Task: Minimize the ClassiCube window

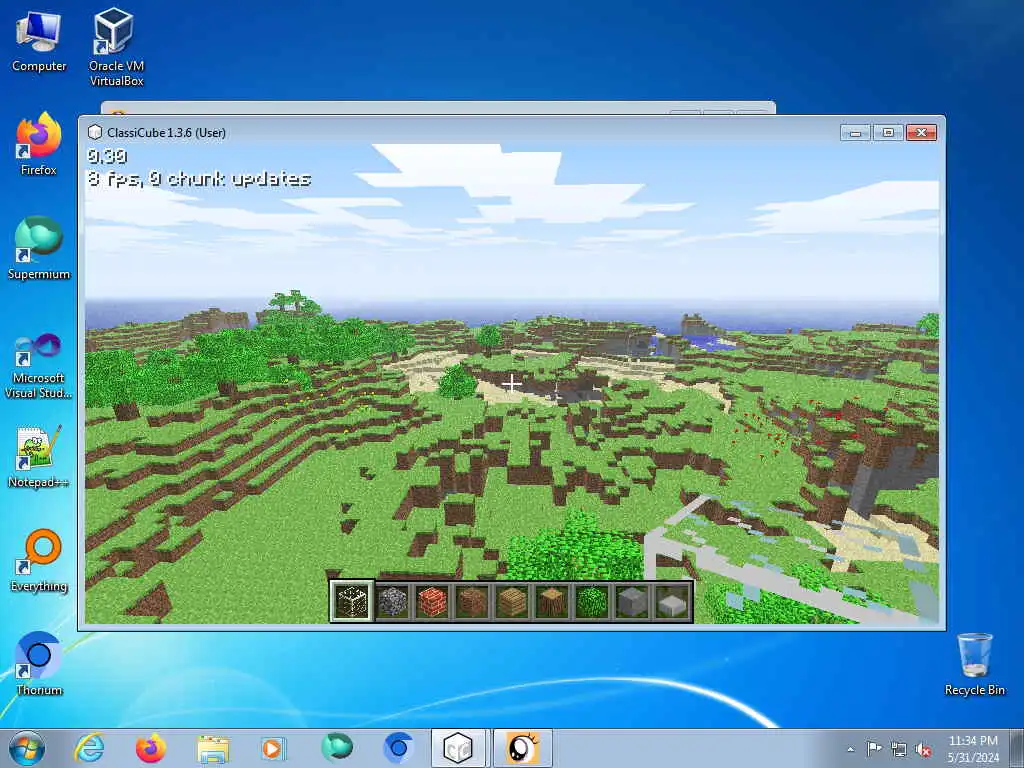Action: pyautogui.click(x=856, y=133)
